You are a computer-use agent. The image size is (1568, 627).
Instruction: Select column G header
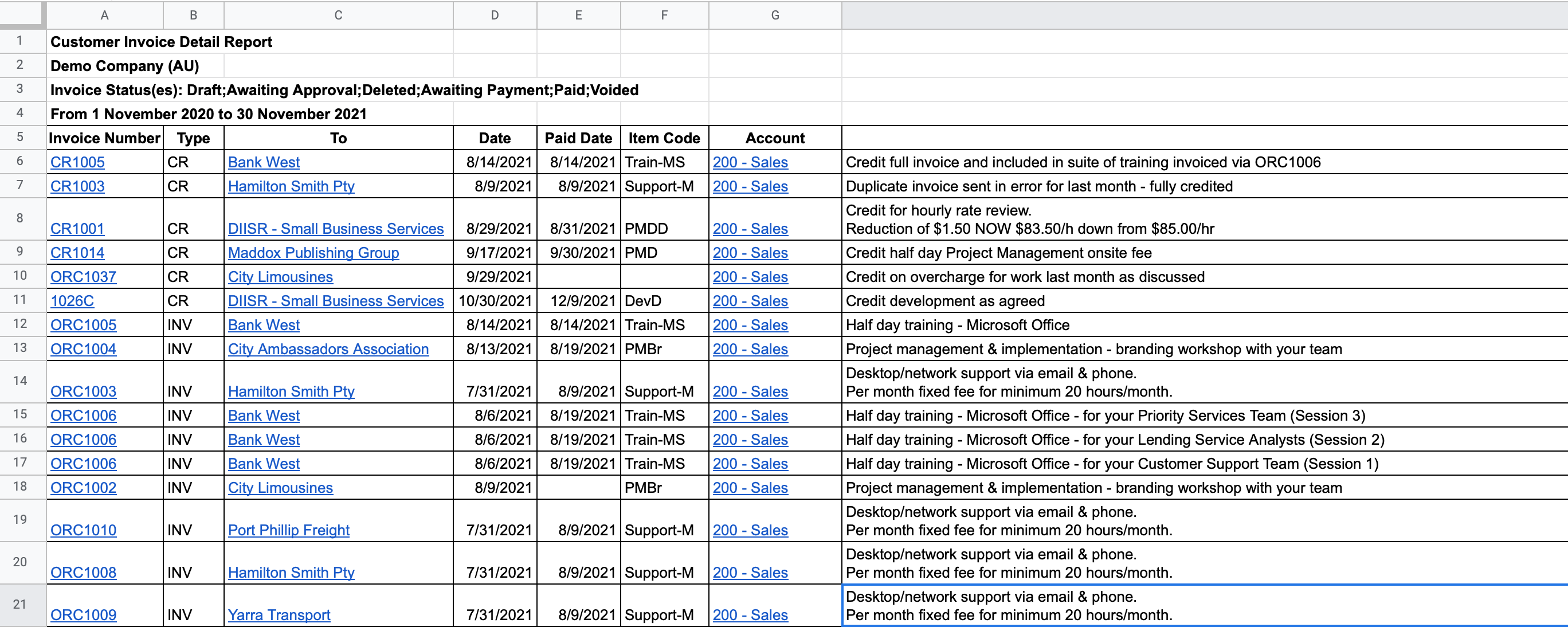pos(775,15)
